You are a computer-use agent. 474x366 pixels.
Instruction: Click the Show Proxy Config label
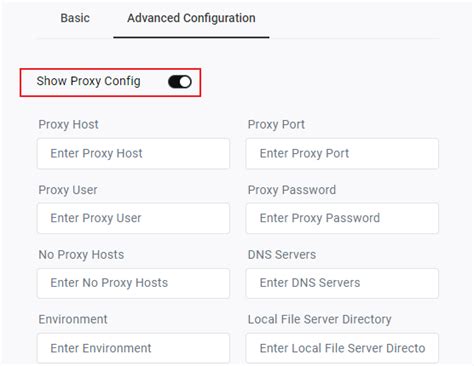[88, 81]
